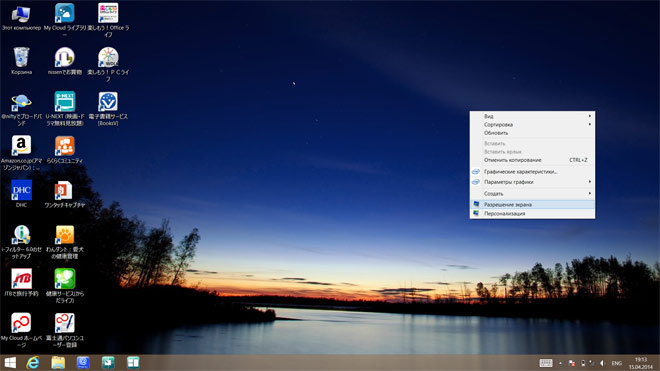Screen dimensions: 660x371
Task: Select the U-NEXT desktop shortcut
Action: coord(65,108)
